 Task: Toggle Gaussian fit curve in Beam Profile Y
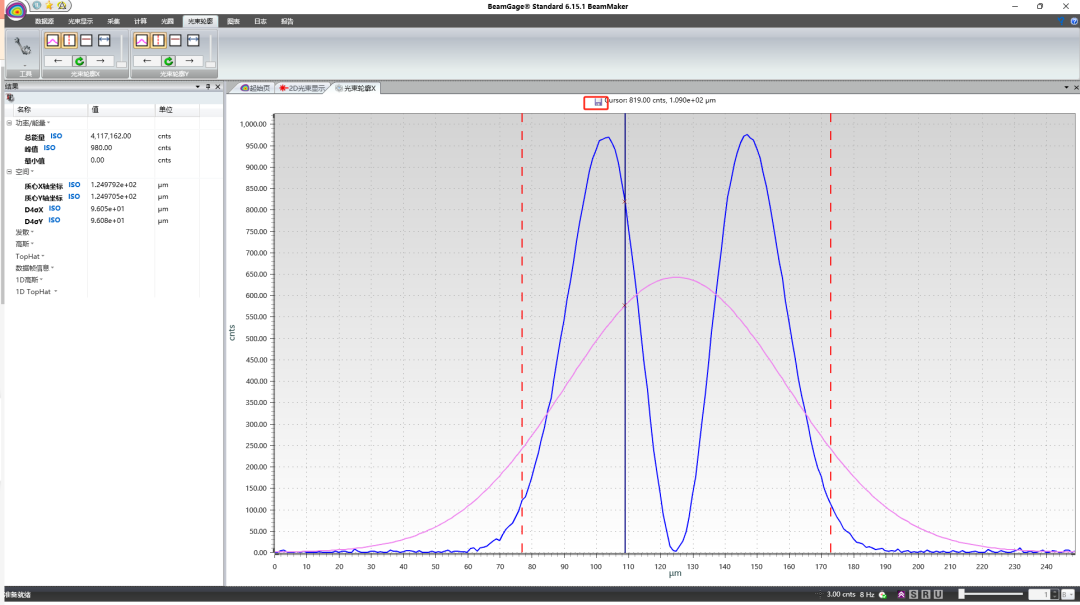(141, 41)
